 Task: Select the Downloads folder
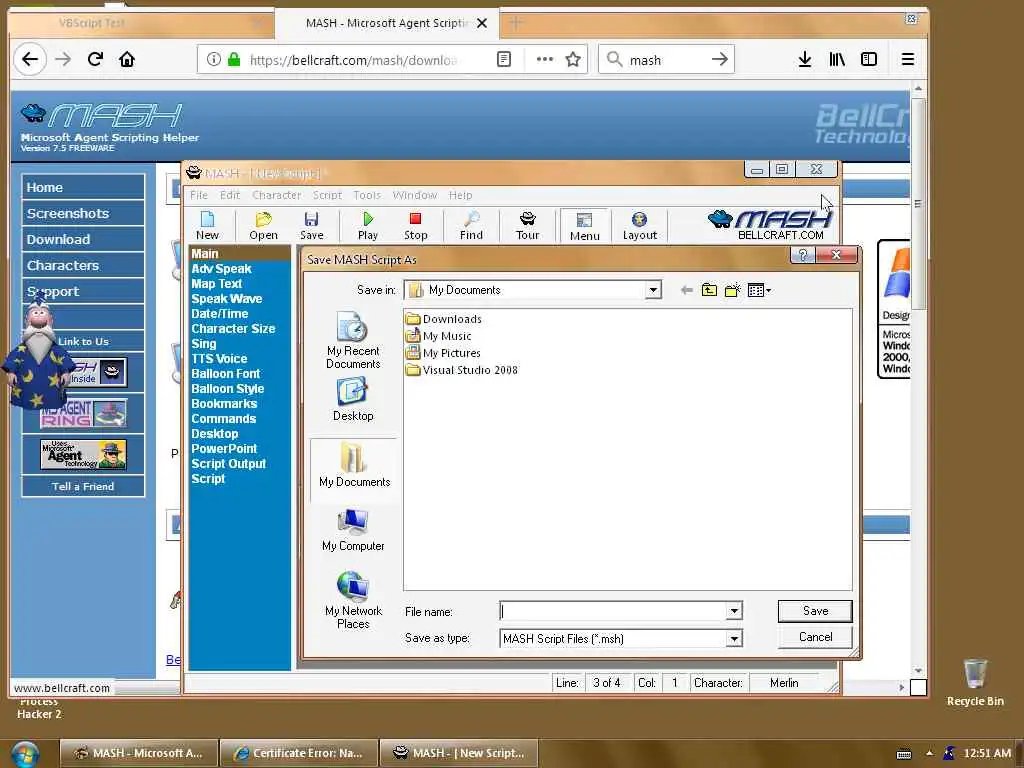point(444,319)
